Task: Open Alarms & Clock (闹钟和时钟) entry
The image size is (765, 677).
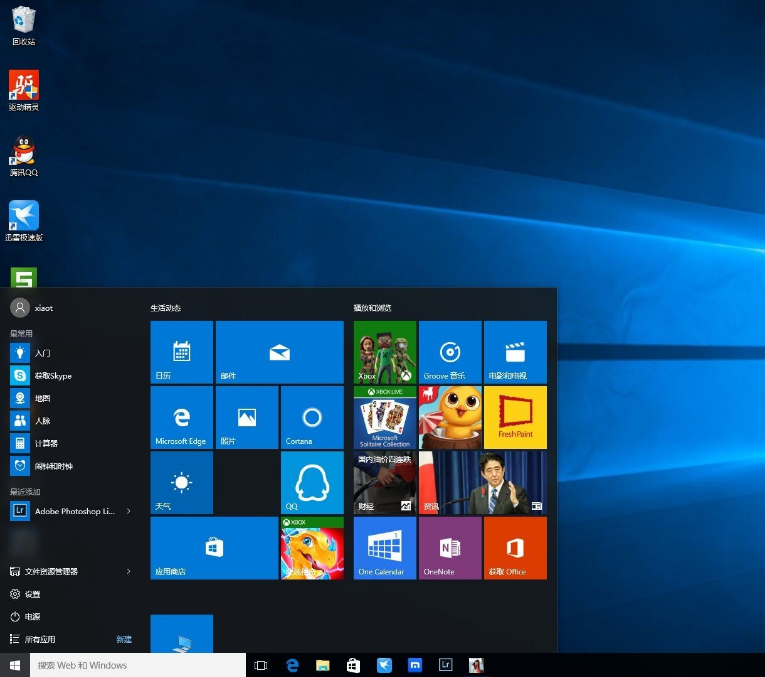Action: (71, 466)
